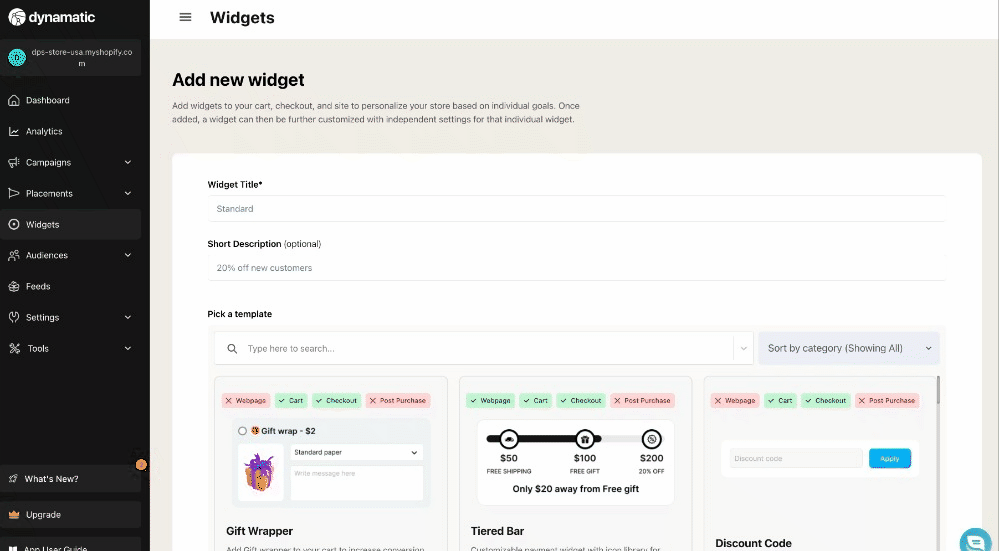
Task: Click the Analytics chart icon
Action: (14, 131)
